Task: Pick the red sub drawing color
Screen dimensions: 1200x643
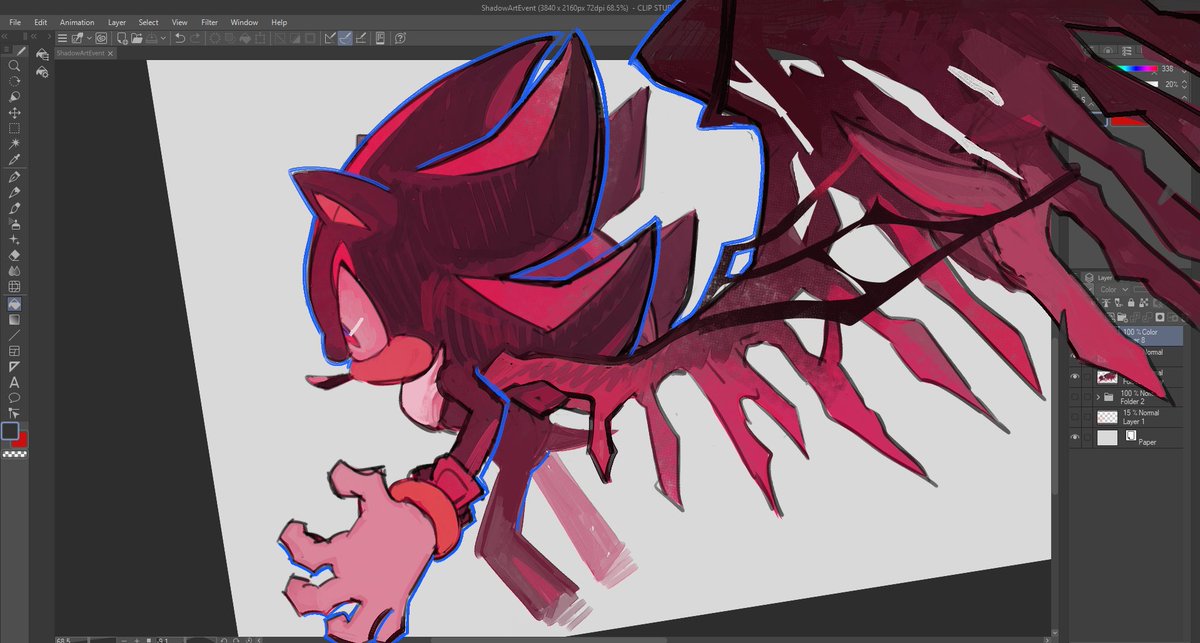Action: pos(22,441)
